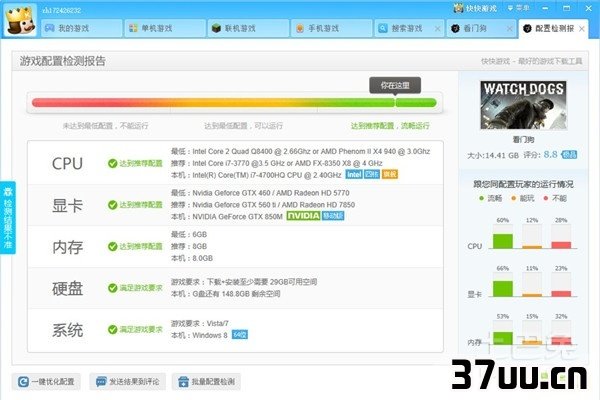Screen dimensions: 600x400
Task: Click the phone game icon on 手机游戏 tab
Action: click(300, 28)
